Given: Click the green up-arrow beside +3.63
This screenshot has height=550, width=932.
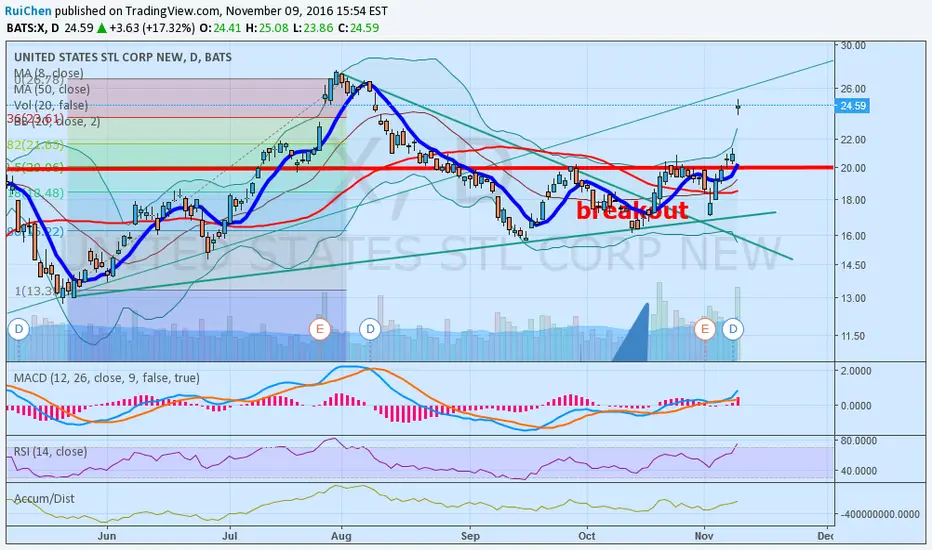Looking at the screenshot, I should tap(102, 28).
